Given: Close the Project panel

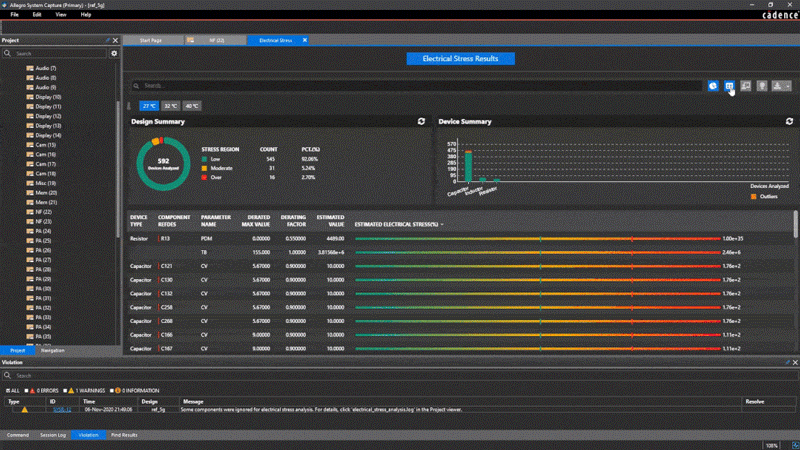Looking at the screenshot, I should (115, 40).
